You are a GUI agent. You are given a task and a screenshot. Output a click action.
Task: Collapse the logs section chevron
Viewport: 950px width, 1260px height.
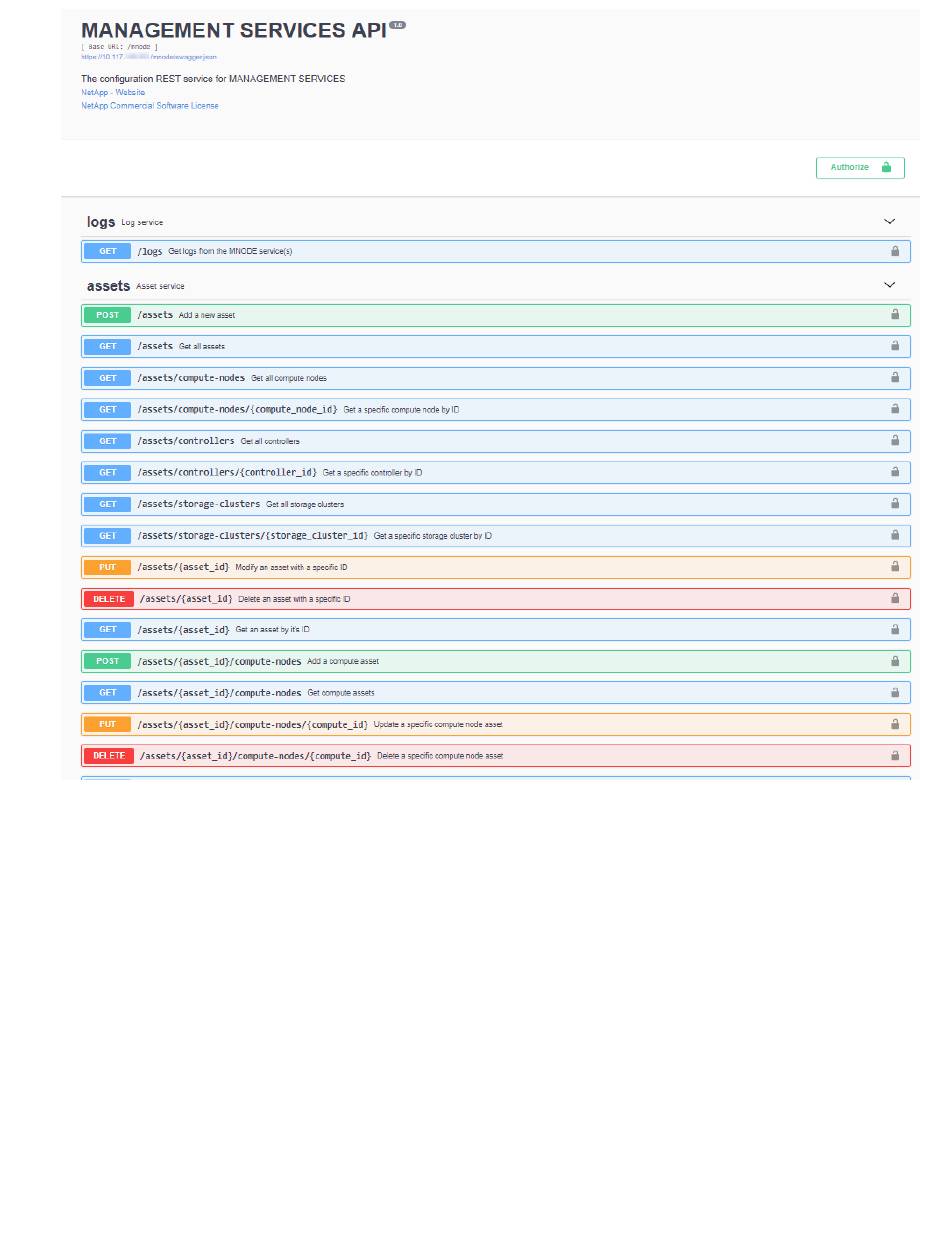(x=889, y=222)
